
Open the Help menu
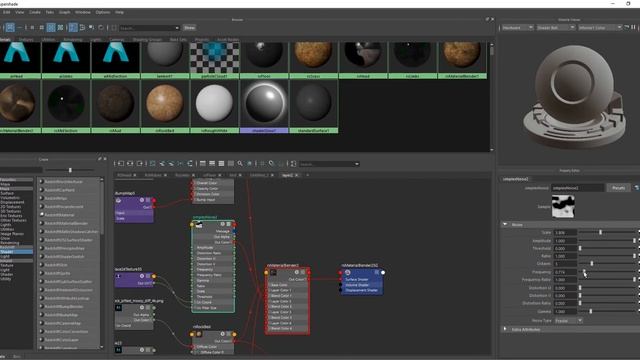pos(119,12)
